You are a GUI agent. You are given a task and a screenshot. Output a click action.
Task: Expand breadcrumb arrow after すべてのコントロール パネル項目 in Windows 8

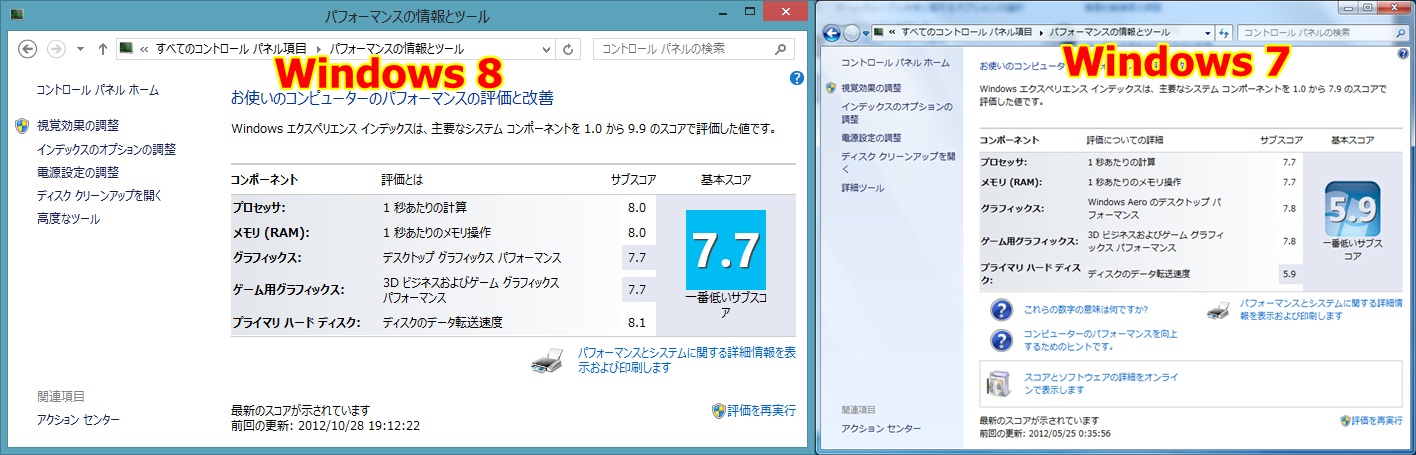[x=319, y=48]
